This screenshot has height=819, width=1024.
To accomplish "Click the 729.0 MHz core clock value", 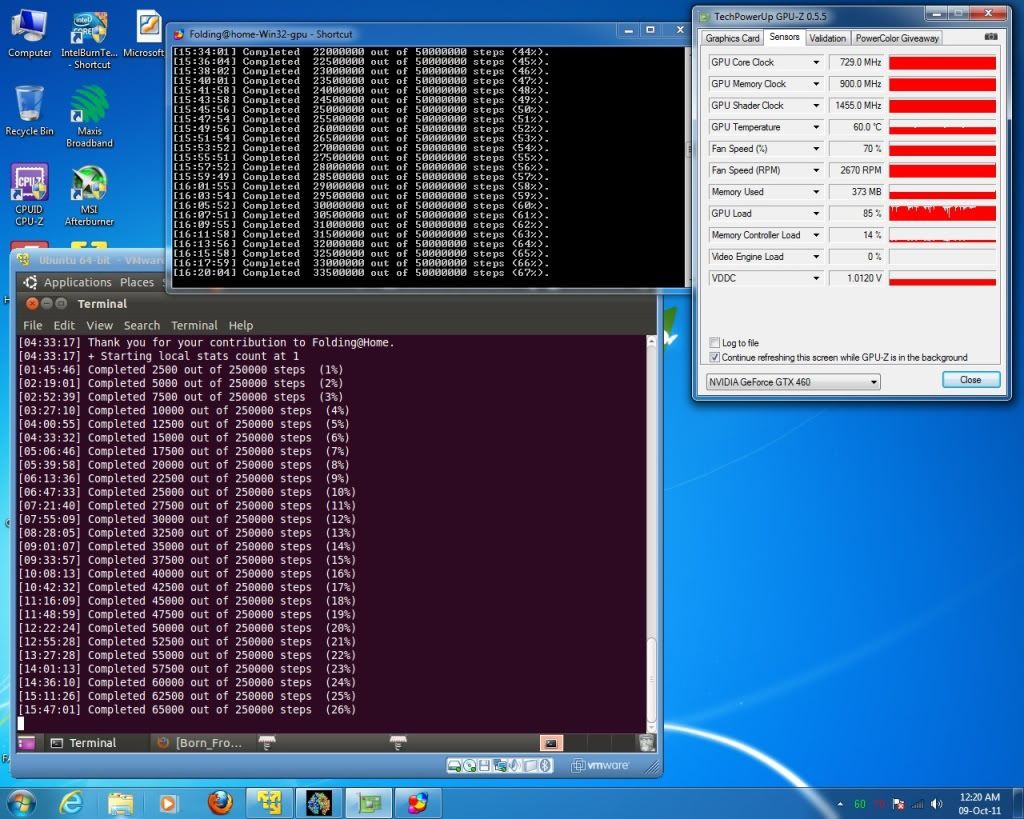I will click(857, 62).
